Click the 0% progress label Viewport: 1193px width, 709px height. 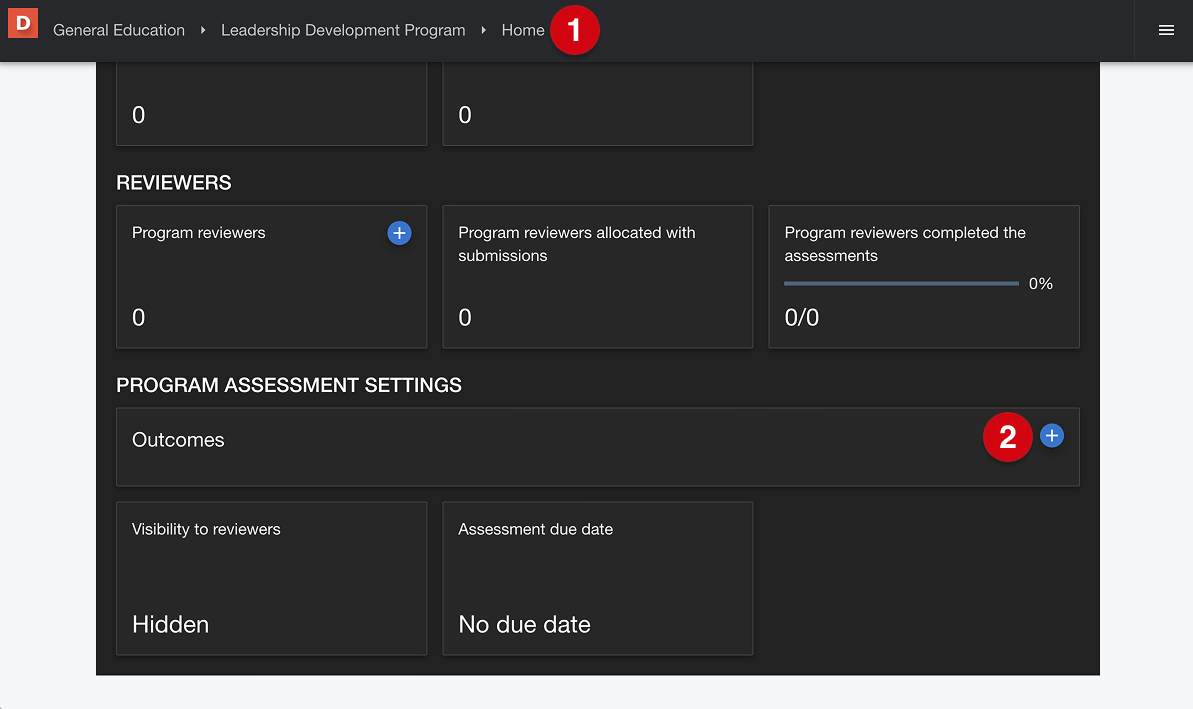(1041, 284)
